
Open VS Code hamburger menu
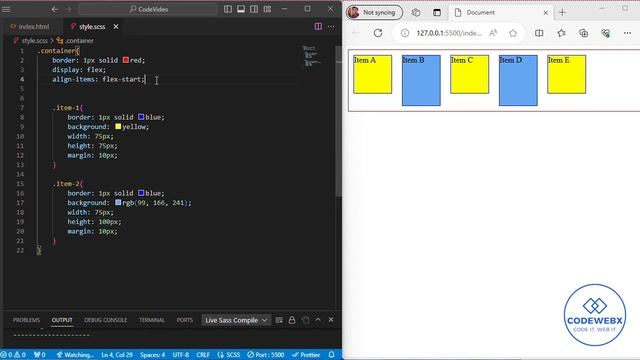coord(6,9)
